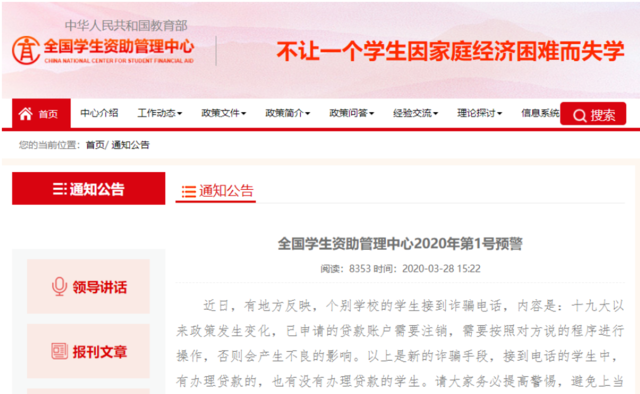This screenshot has width=640, height=394.
Task: Click the red 搜索 search button
Action: (593, 114)
